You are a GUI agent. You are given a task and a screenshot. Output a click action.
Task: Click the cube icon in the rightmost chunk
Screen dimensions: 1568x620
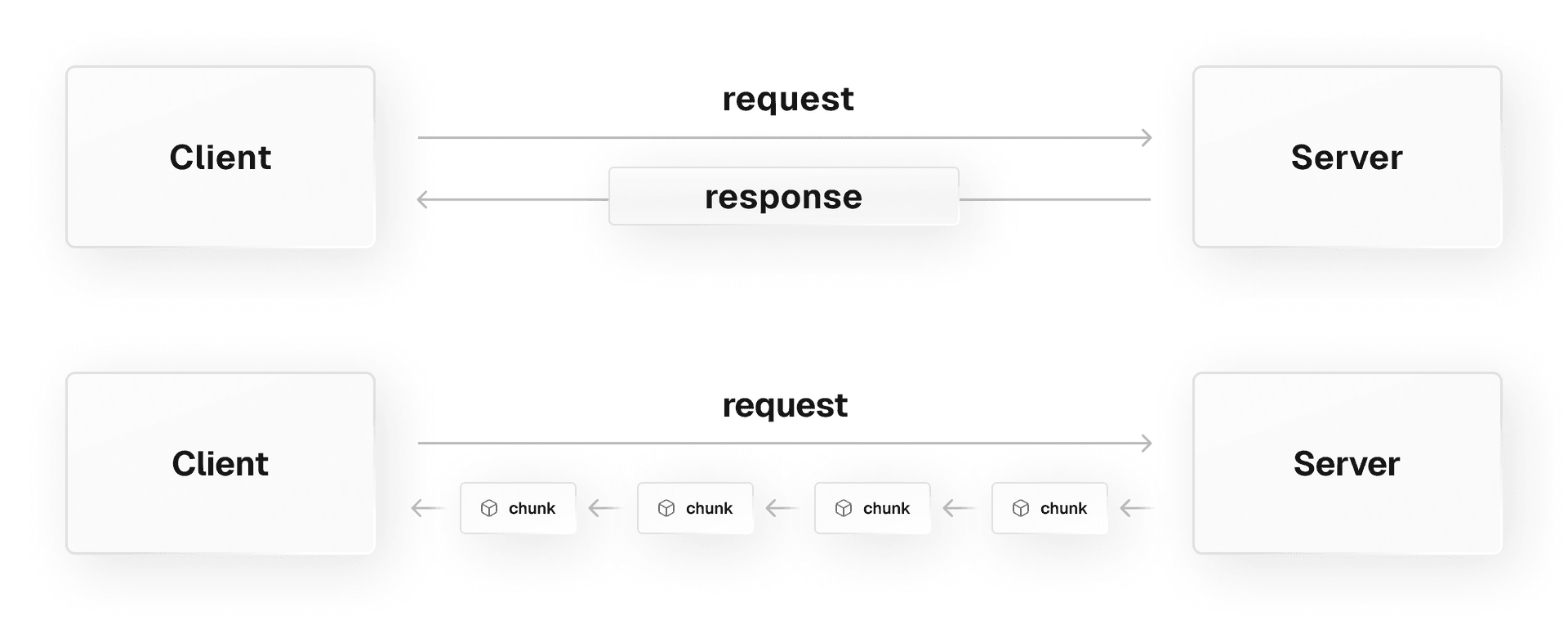(x=1021, y=508)
